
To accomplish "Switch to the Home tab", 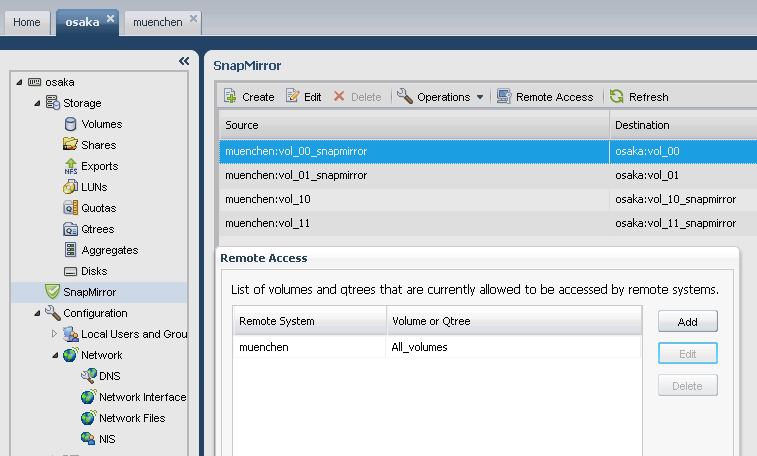I will pos(27,21).
